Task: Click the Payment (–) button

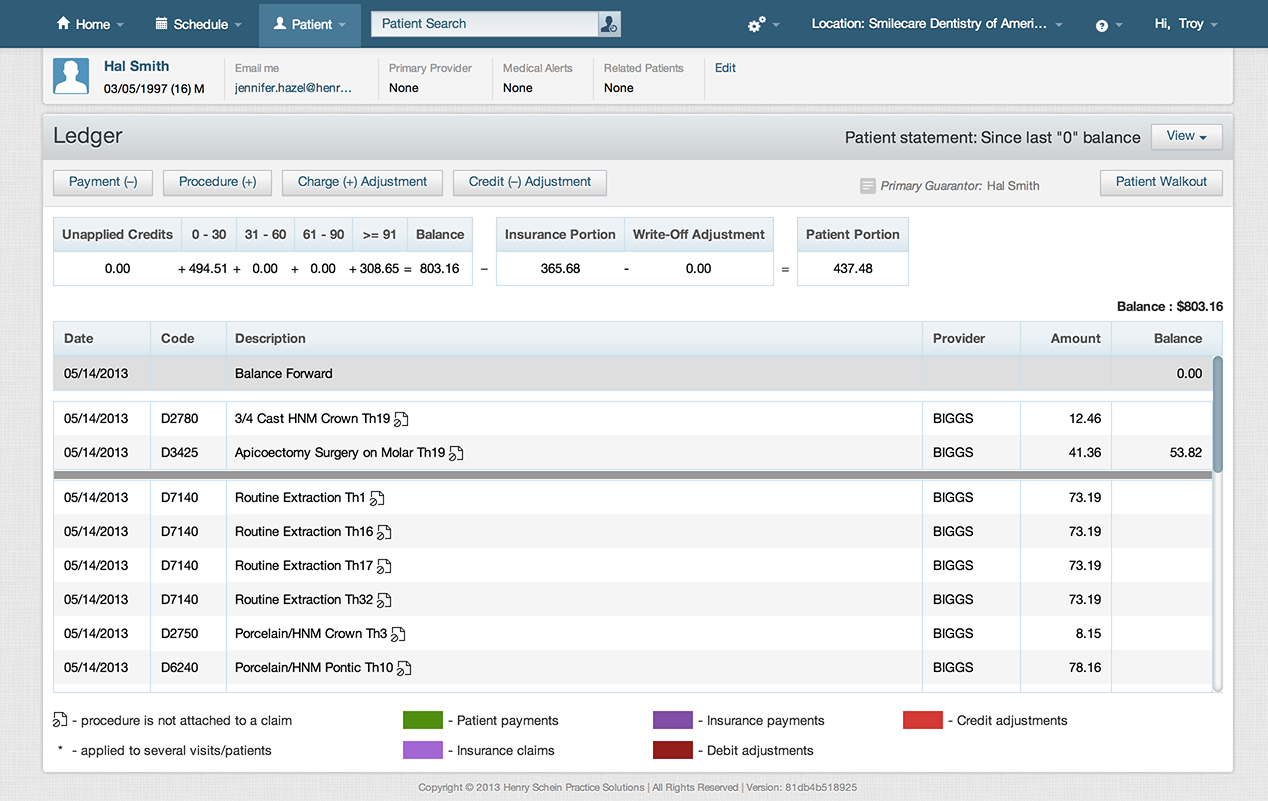Action: click(x=102, y=182)
